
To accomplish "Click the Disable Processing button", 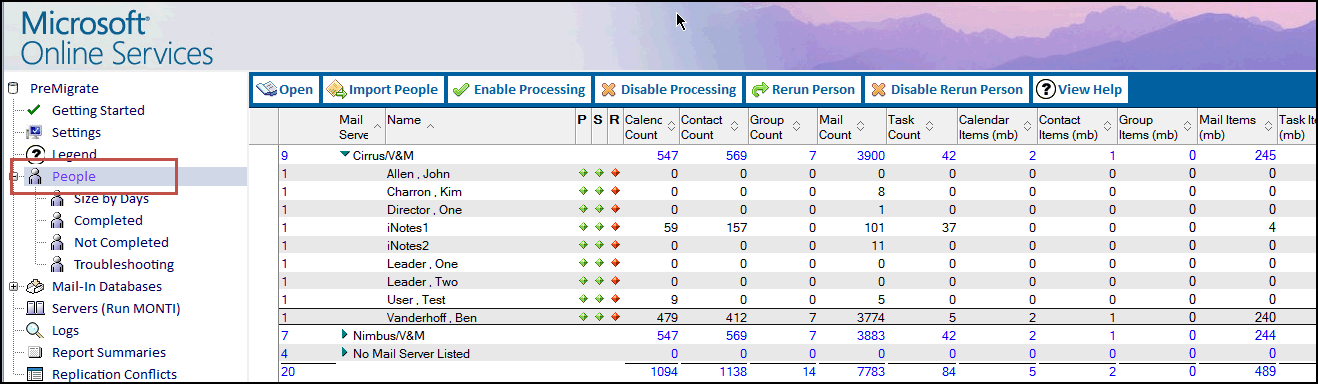I will pyautogui.click(x=668, y=89).
